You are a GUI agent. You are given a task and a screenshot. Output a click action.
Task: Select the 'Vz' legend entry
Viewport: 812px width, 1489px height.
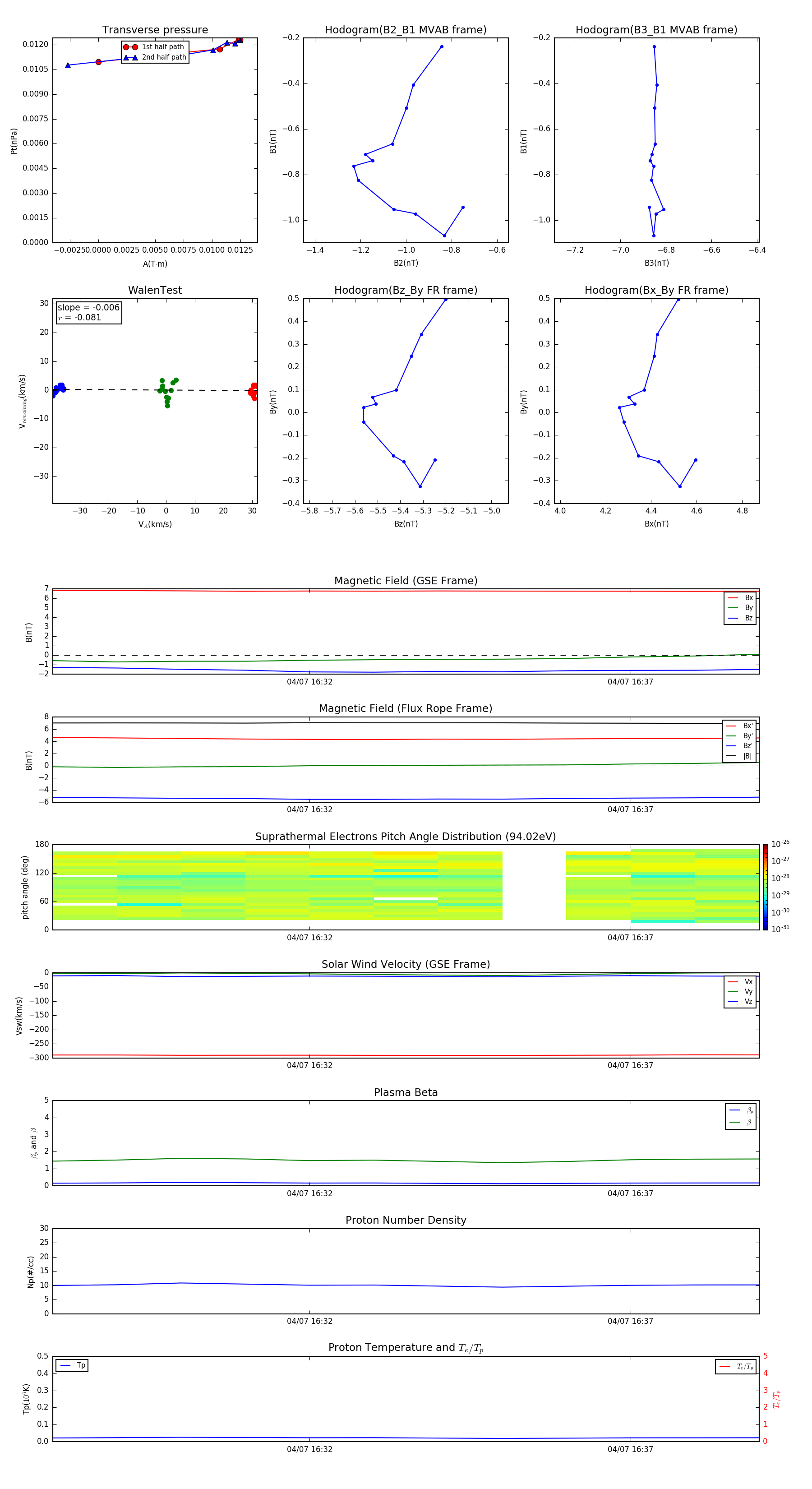740,1002
